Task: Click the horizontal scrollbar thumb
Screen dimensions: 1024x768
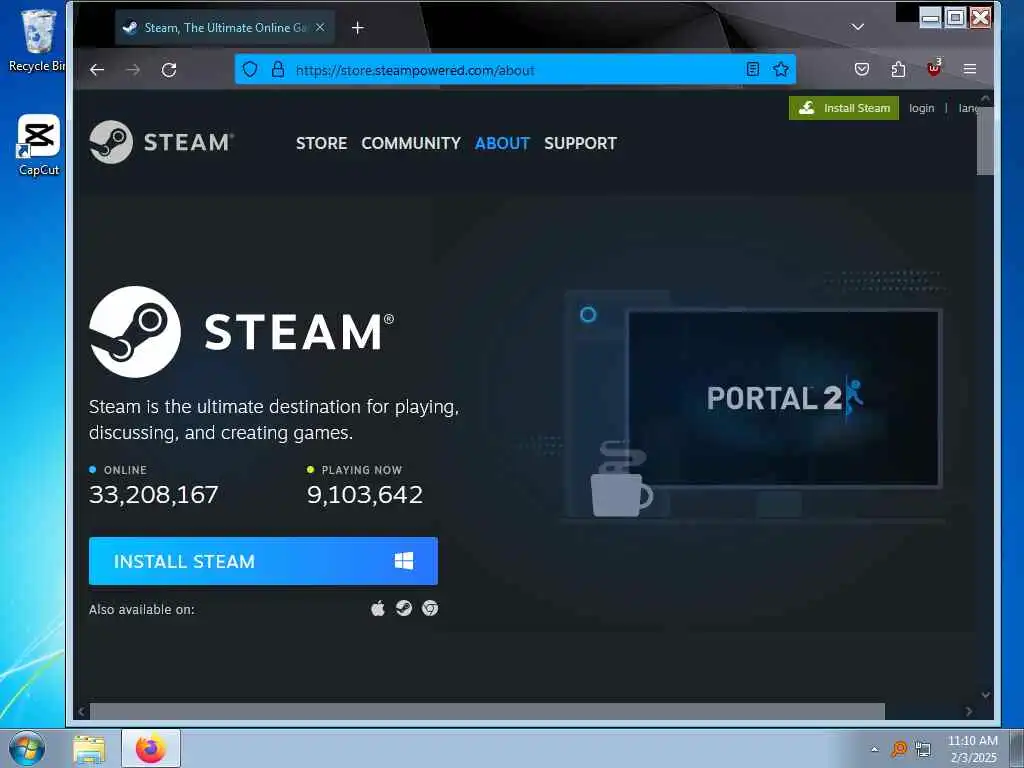Action: click(487, 711)
